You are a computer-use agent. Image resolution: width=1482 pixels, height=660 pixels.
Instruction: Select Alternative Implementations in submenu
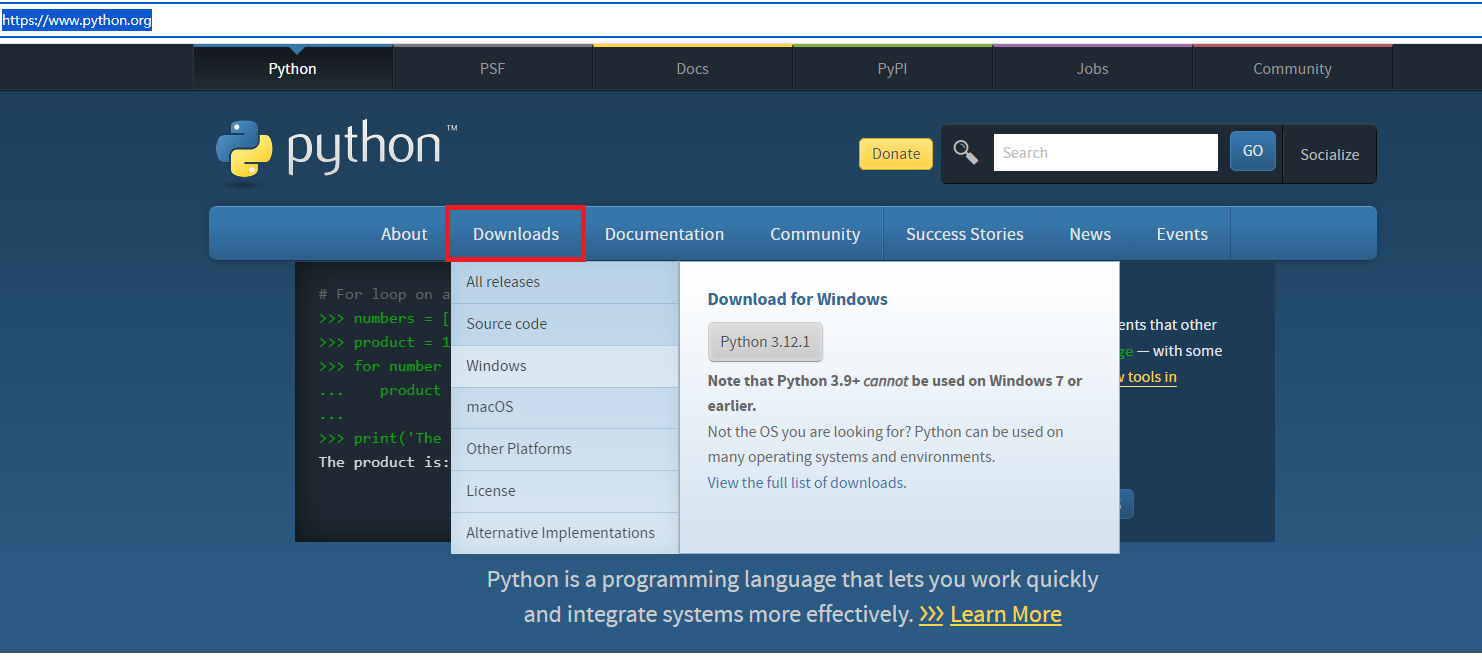(565, 533)
